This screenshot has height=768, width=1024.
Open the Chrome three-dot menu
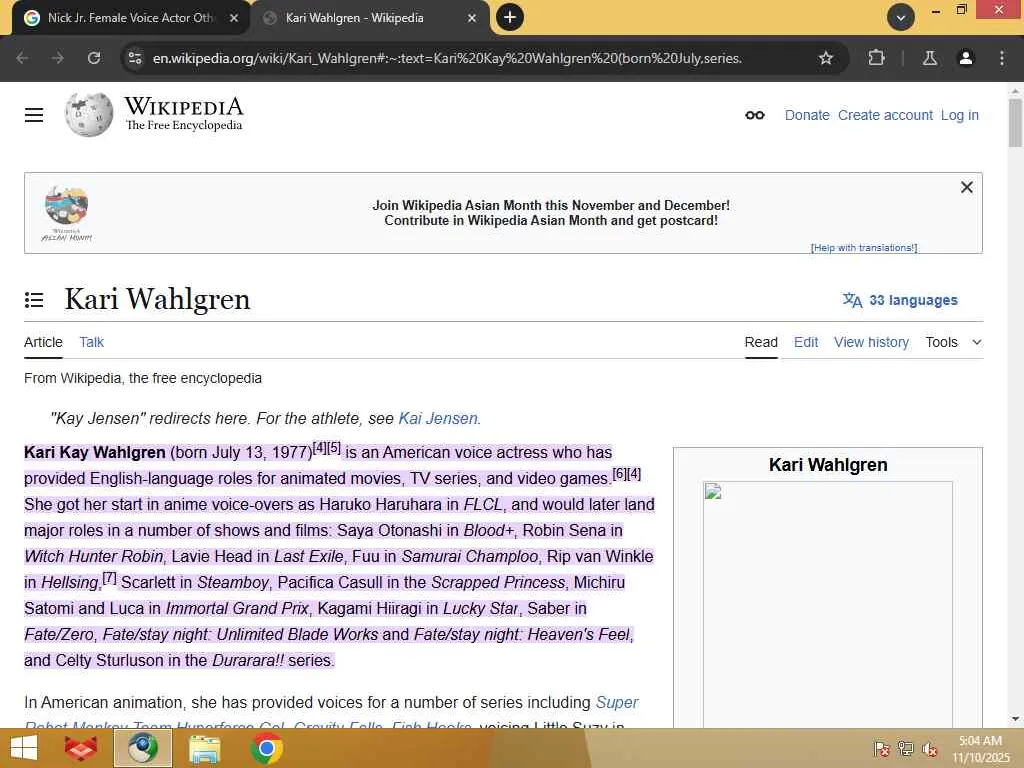point(1002,58)
